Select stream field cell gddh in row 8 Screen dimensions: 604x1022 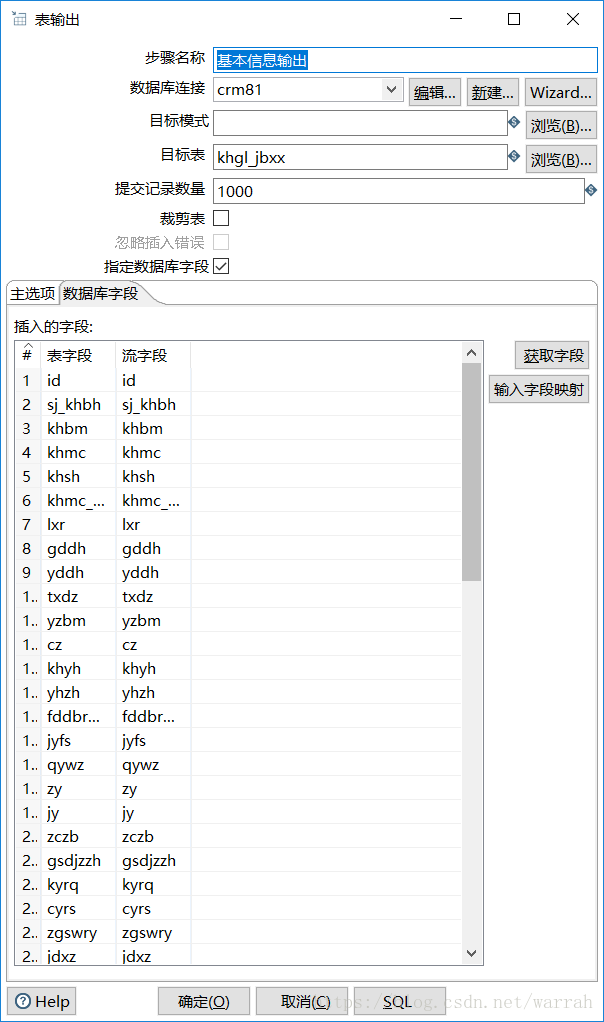[x=153, y=548]
